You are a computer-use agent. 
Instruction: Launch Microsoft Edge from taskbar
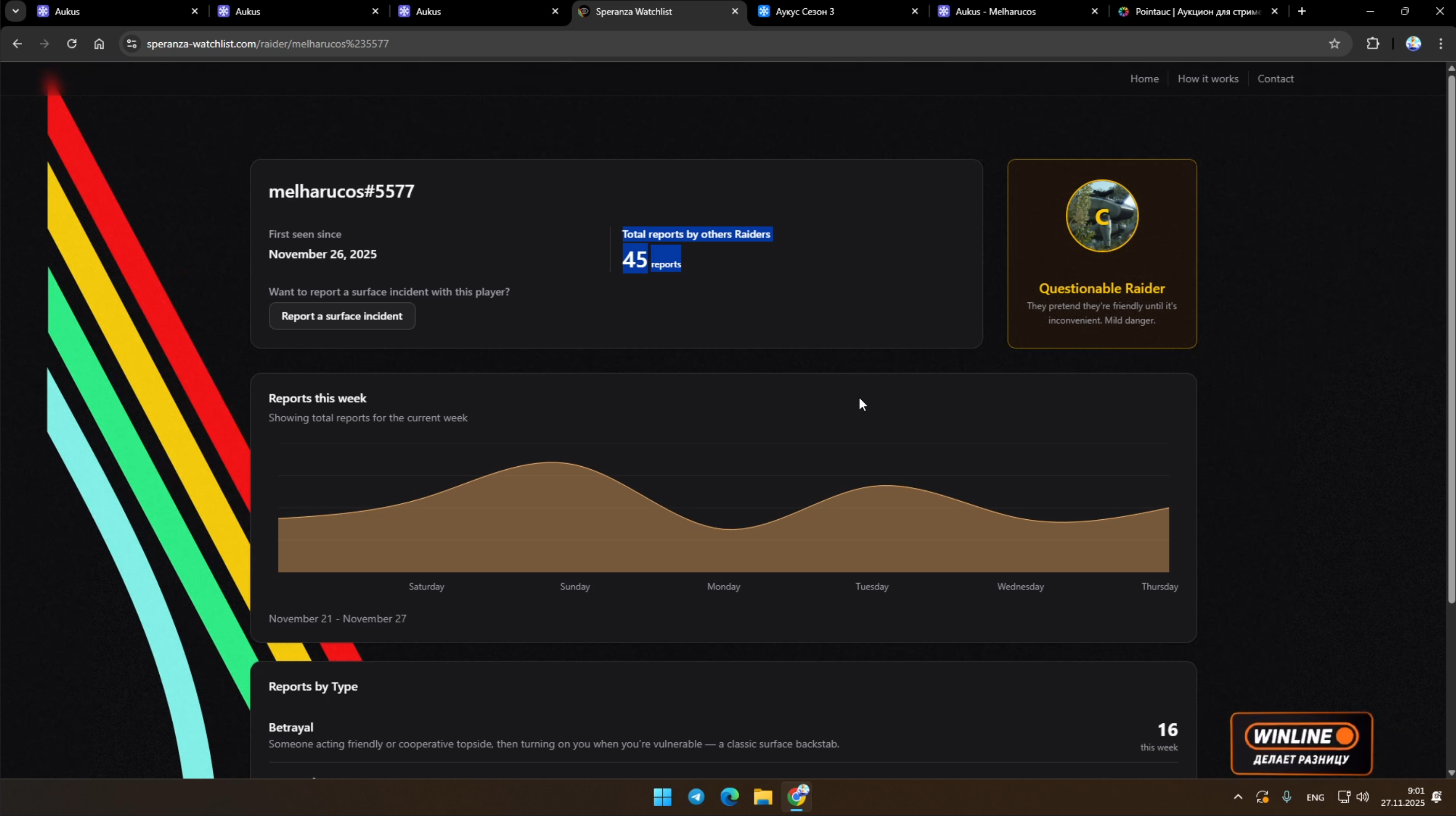729,797
